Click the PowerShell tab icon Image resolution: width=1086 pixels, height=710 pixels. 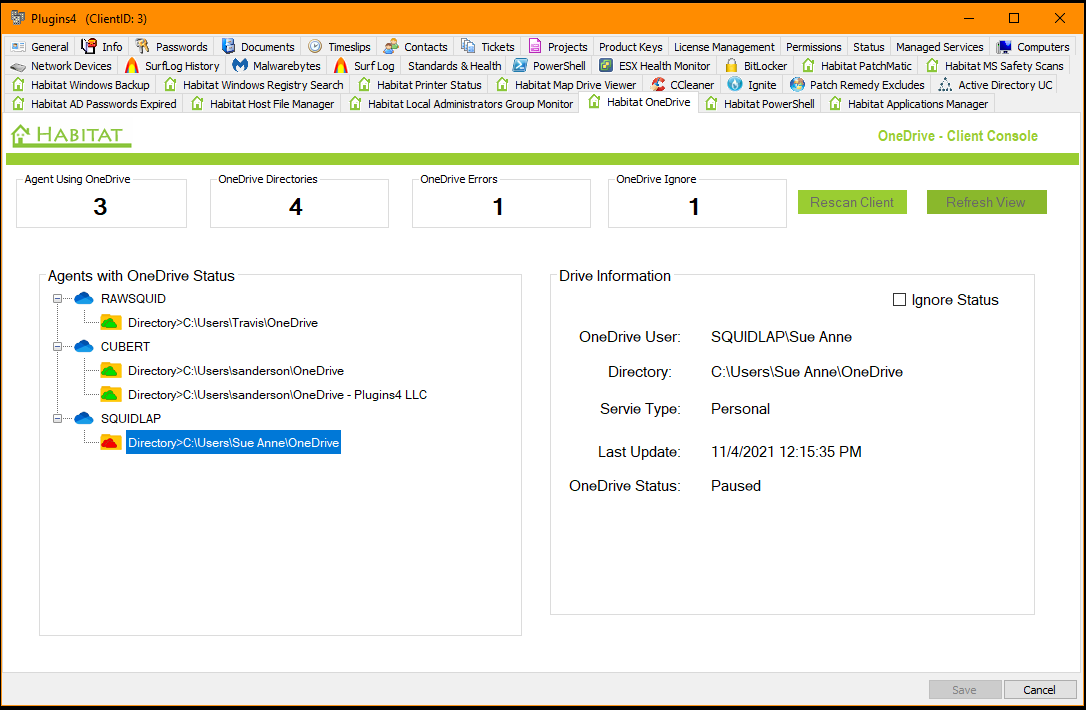[520, 66]
